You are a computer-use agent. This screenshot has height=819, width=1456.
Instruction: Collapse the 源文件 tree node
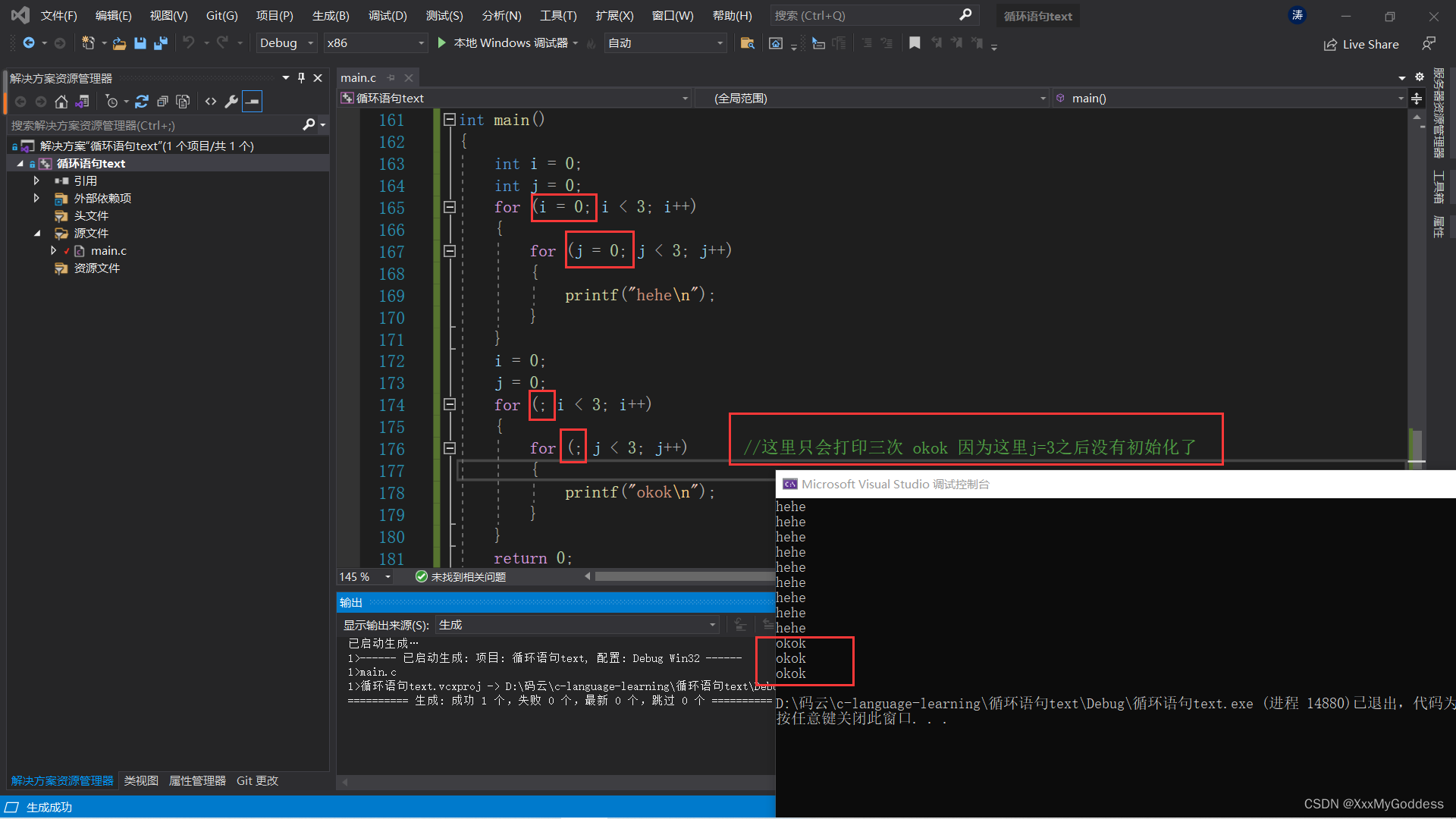pos(36,233)
